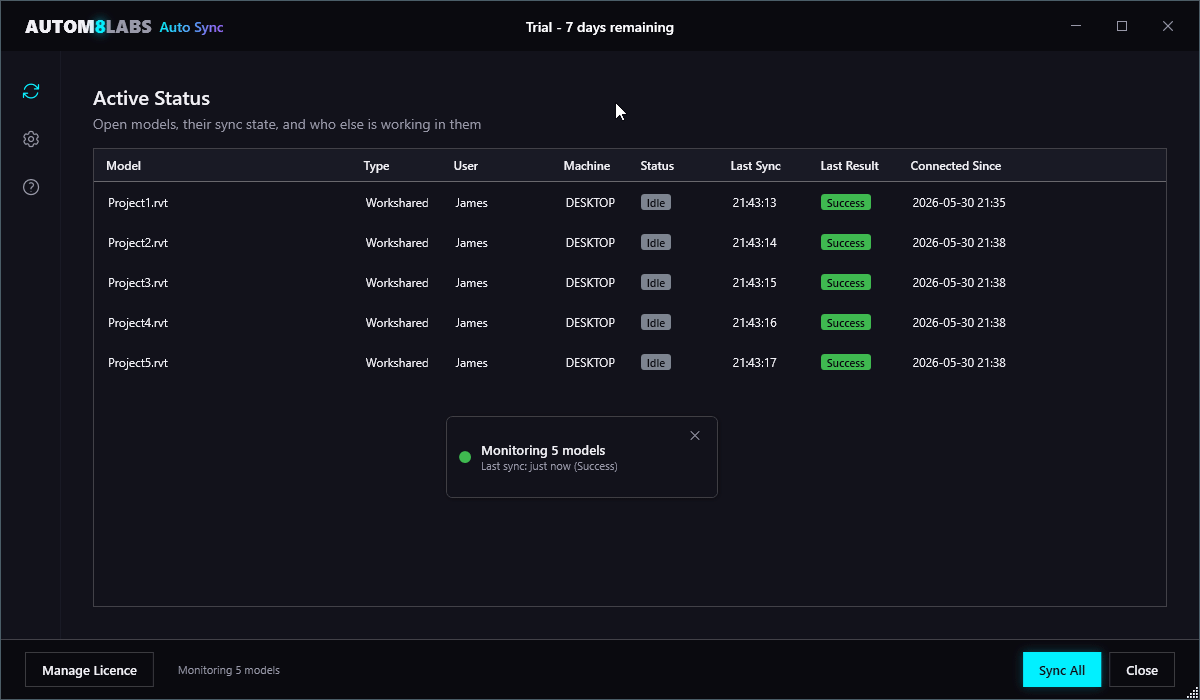Sort by the Status column header

(x=657, y=166)
